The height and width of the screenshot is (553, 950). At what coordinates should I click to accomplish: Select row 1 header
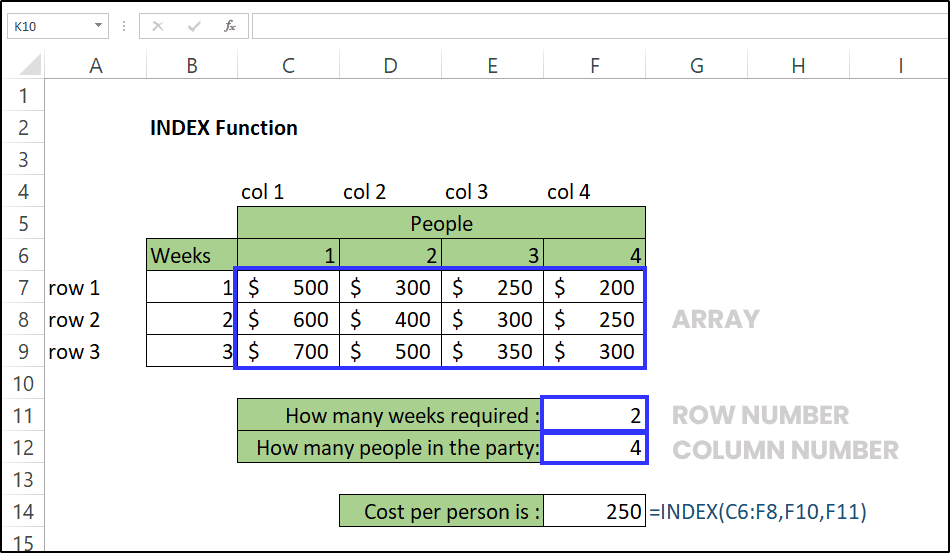pos(23,95)
